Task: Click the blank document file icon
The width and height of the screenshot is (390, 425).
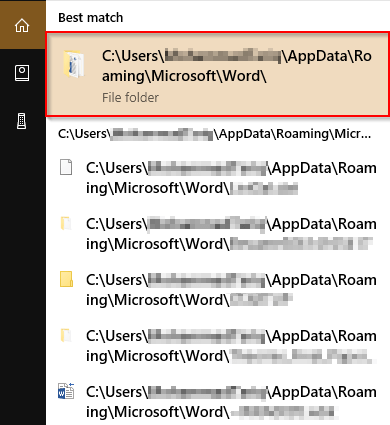Action: tap(66, 167)
